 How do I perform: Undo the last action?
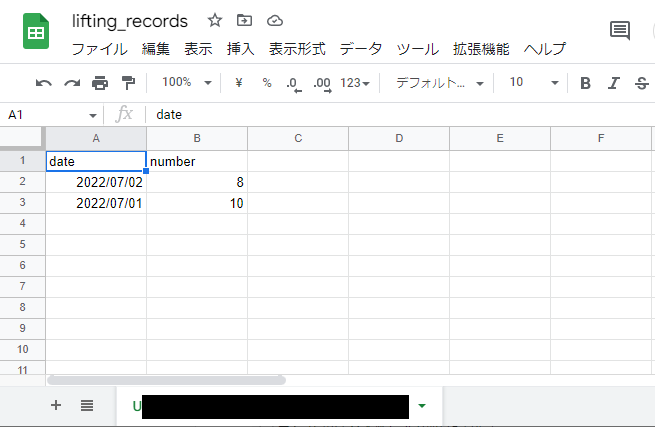(x=43, y=83)
